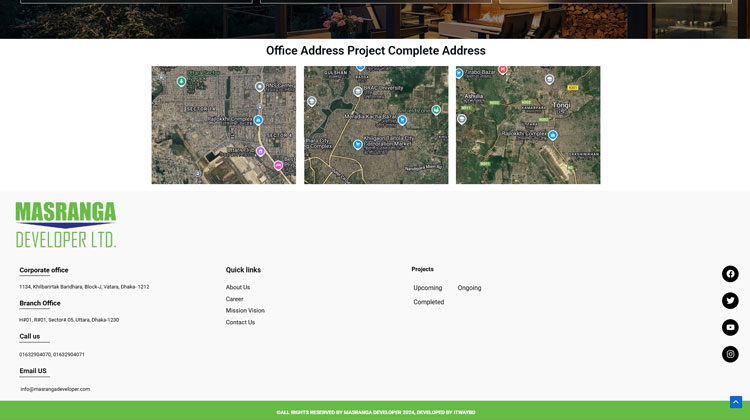
Task: Click the BRAC University pin on the middle map
Action: click(x=358, y=92)
